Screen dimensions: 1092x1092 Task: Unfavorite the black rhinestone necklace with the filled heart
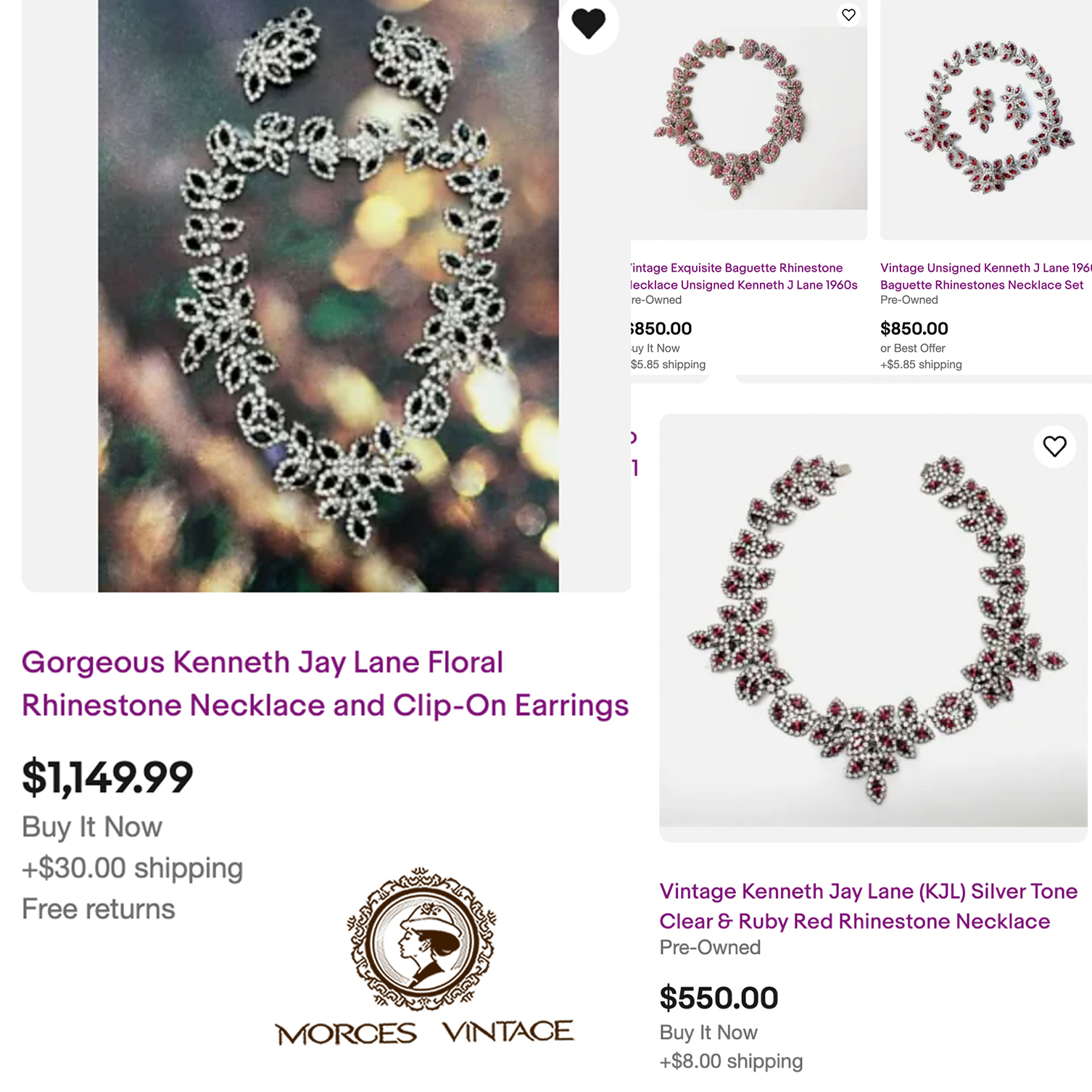588,23
